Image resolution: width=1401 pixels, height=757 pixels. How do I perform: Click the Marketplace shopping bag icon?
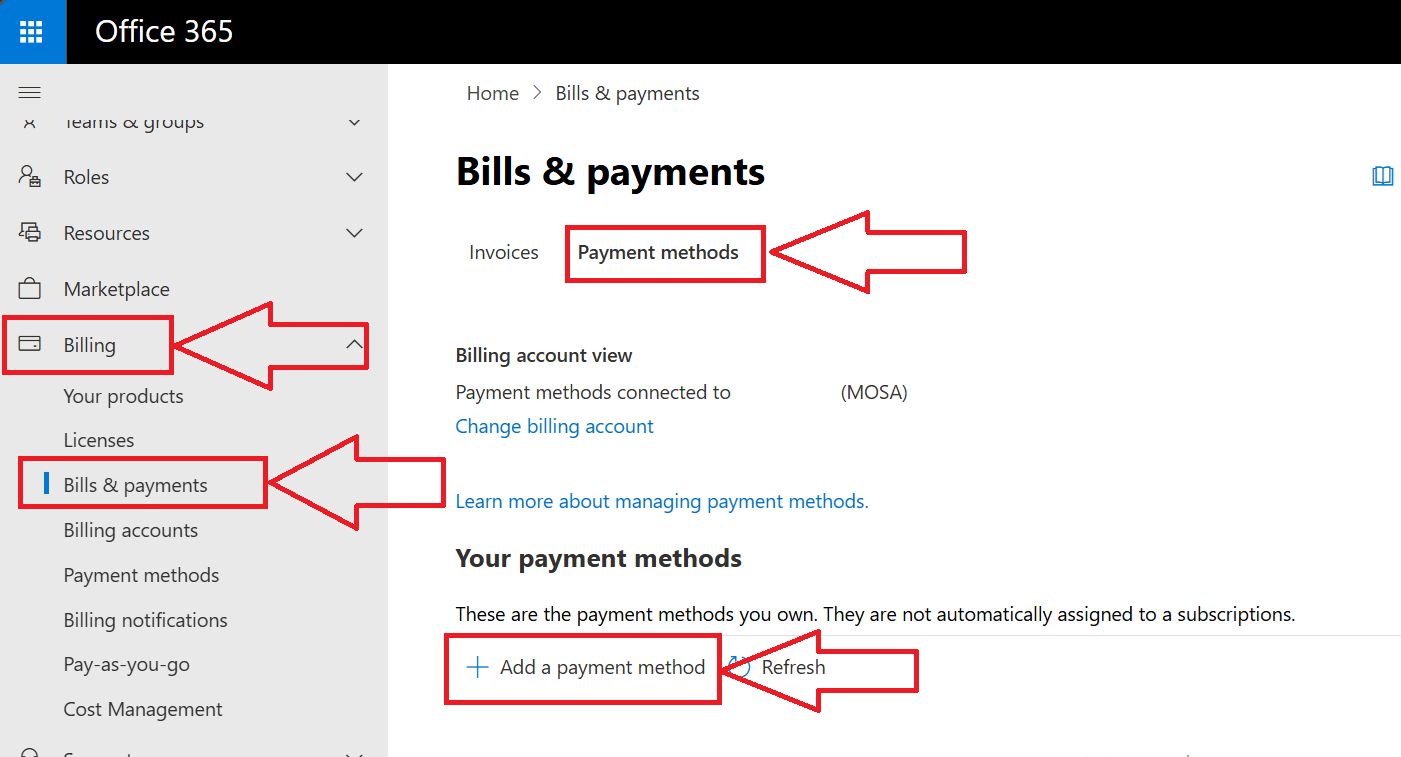click(x=30, y=289)
